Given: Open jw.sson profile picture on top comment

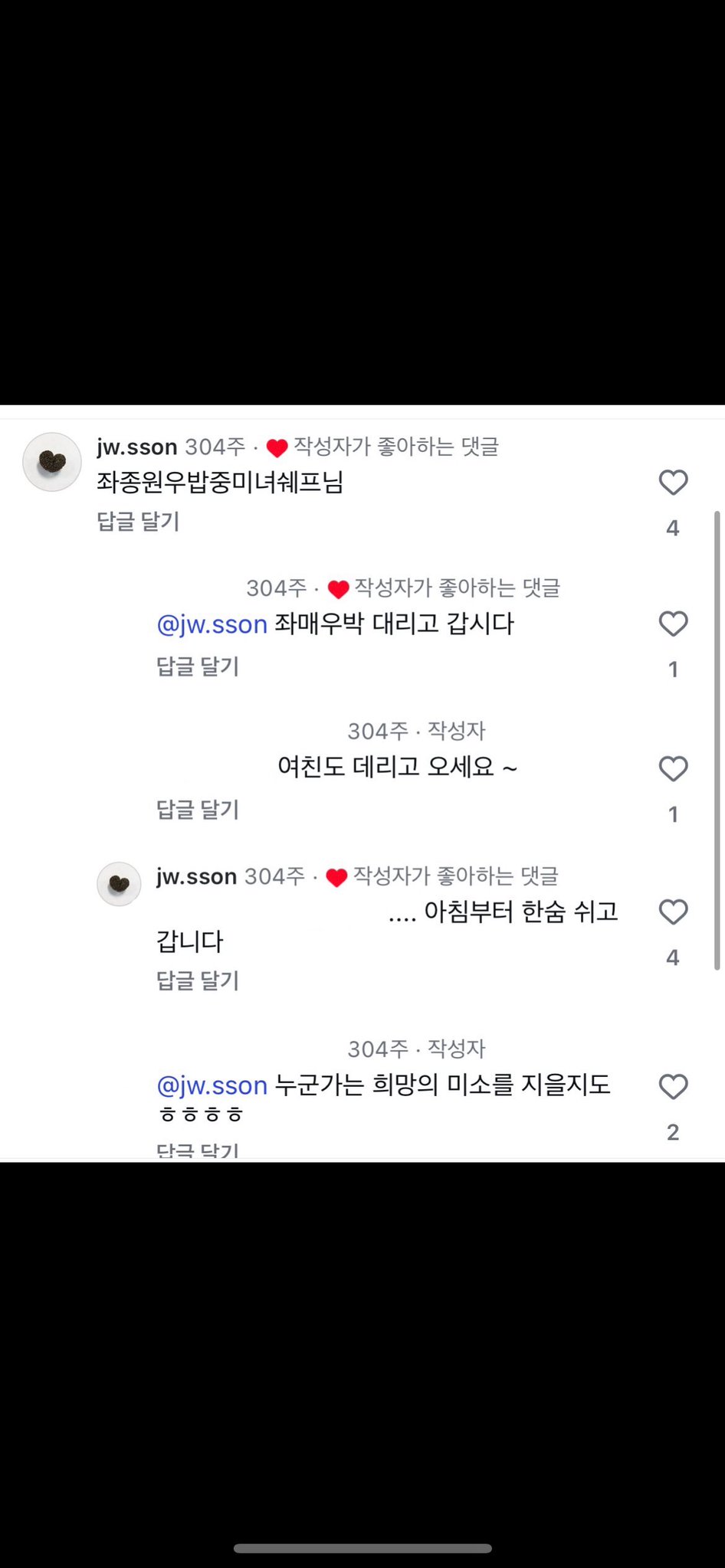Looking at the screenshot, I should (x=52, y=462).
